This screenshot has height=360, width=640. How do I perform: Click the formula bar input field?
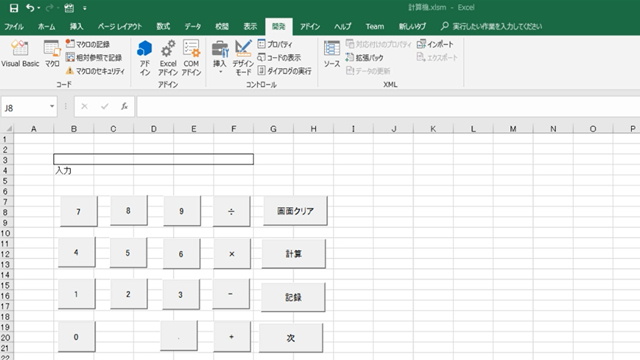click(388, 107)
